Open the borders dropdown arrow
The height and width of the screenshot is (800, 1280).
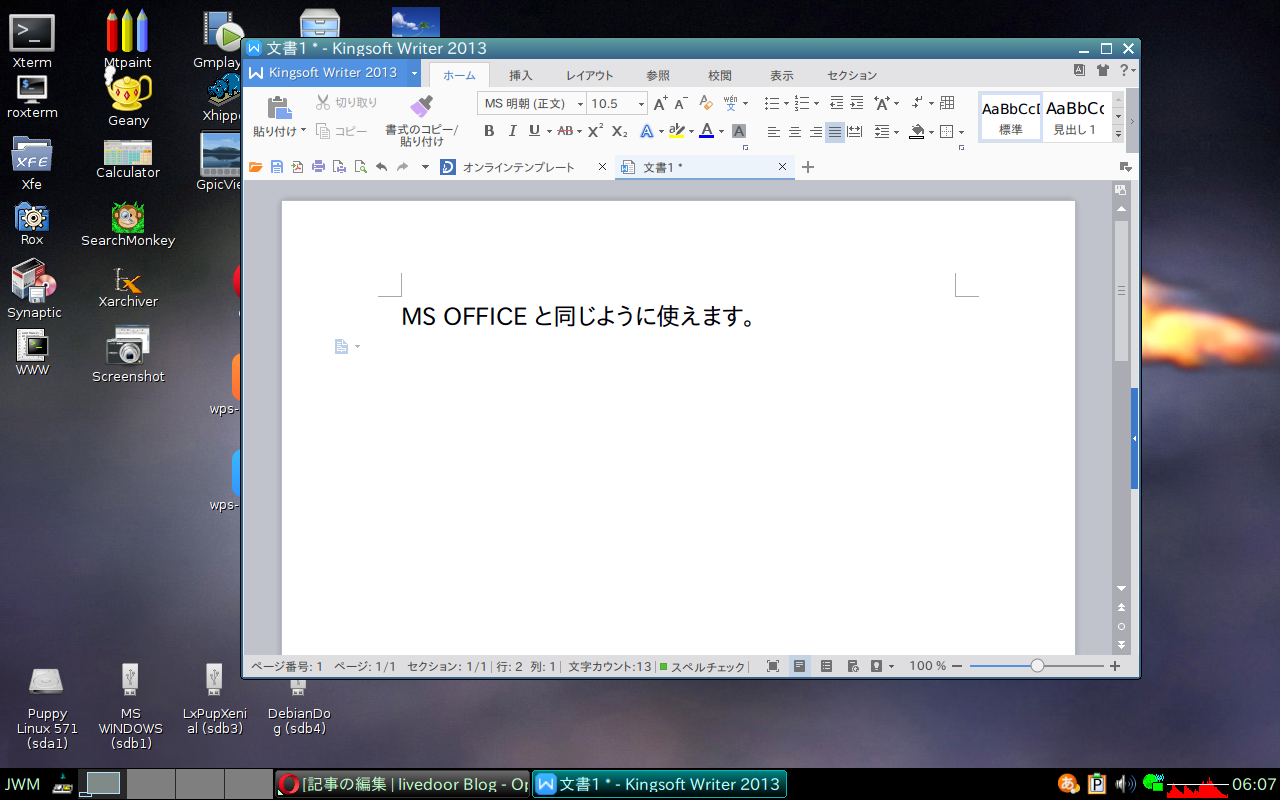[x=962, y=132]
